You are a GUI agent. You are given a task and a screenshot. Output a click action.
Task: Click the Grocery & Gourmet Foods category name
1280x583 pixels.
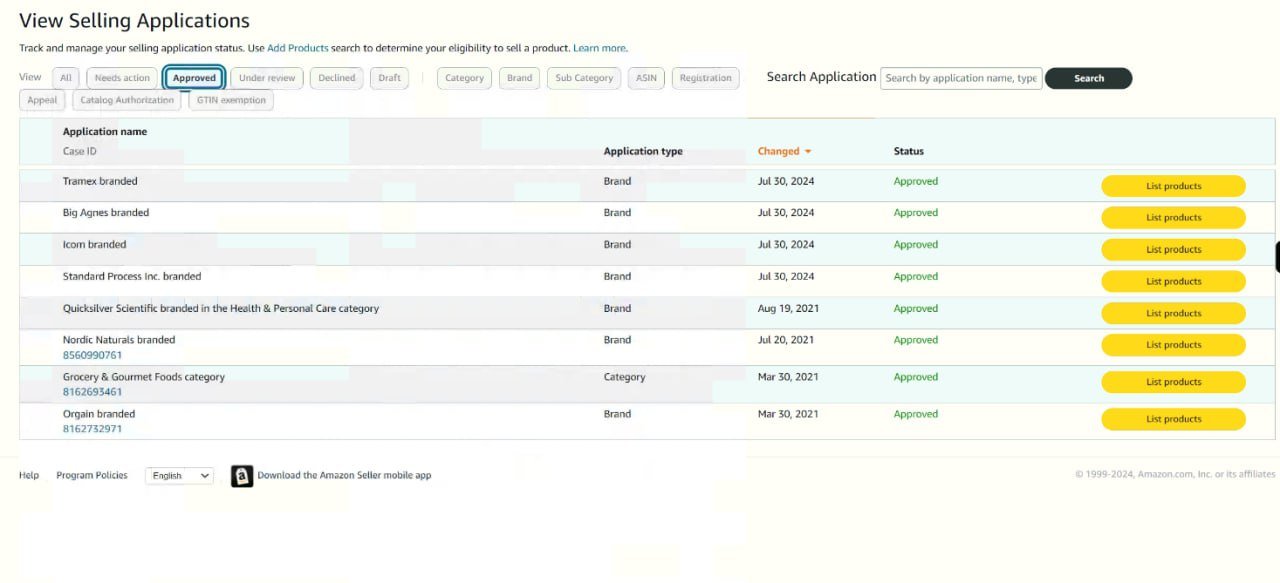point(144,377)
